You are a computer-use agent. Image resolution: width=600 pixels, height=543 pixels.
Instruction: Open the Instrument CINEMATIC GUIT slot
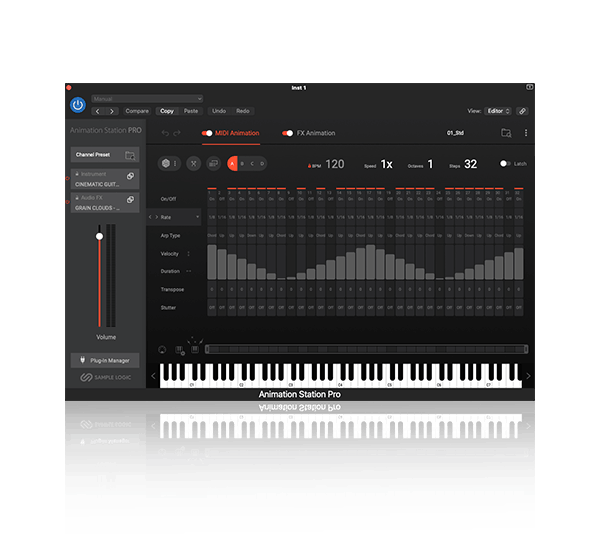pos(105,179)
